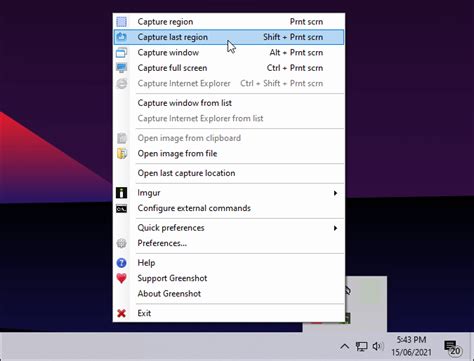Viewport: 474px width, 361px height.
Task: Select Capture region menu entry
Action: (x=229, y=22)
